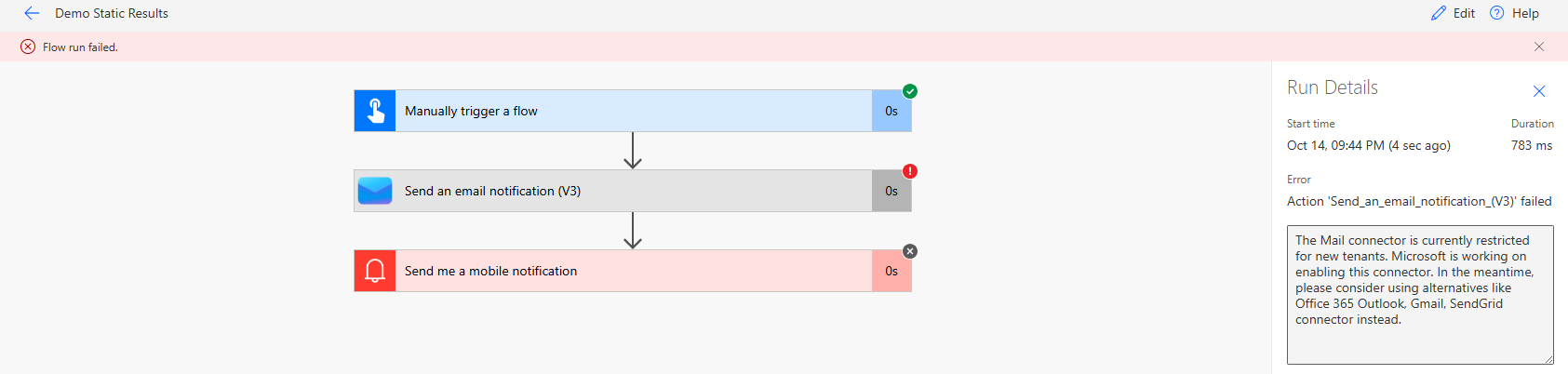Viewport: 1568px width, 374px height.
Task: Click the 0s duration on email step
Action: (891, 191)
